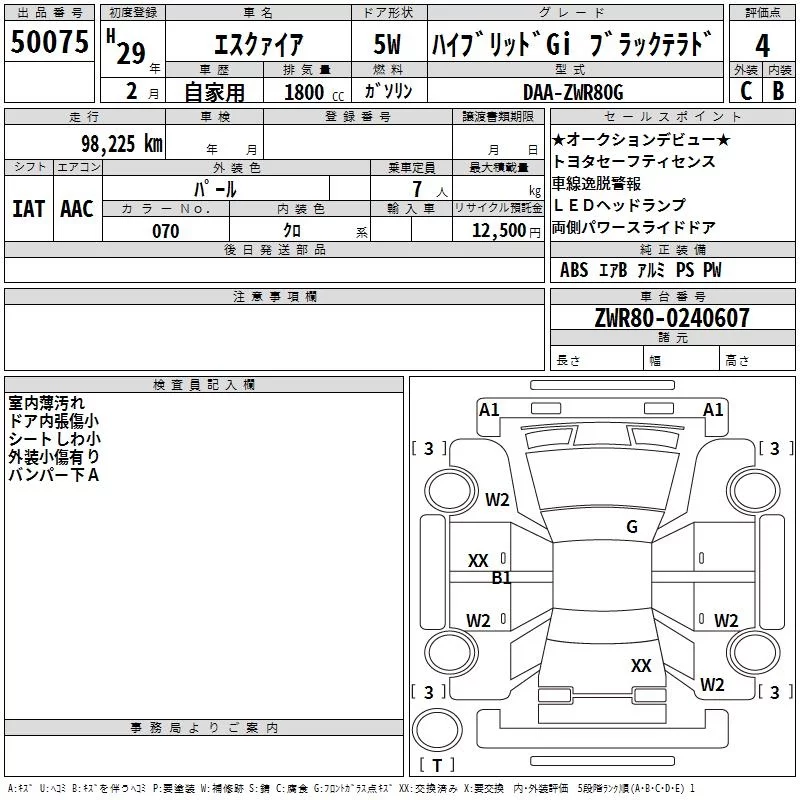Click inspector note 外装小傷有り
Image resolution: width=800 pixels, height=800 pixels.
(x=54, y=457)
